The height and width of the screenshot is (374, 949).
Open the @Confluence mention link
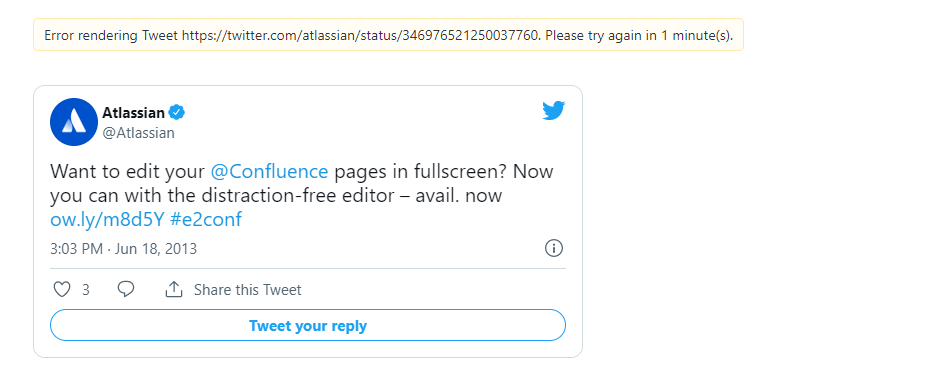click(x=269, y=171)
